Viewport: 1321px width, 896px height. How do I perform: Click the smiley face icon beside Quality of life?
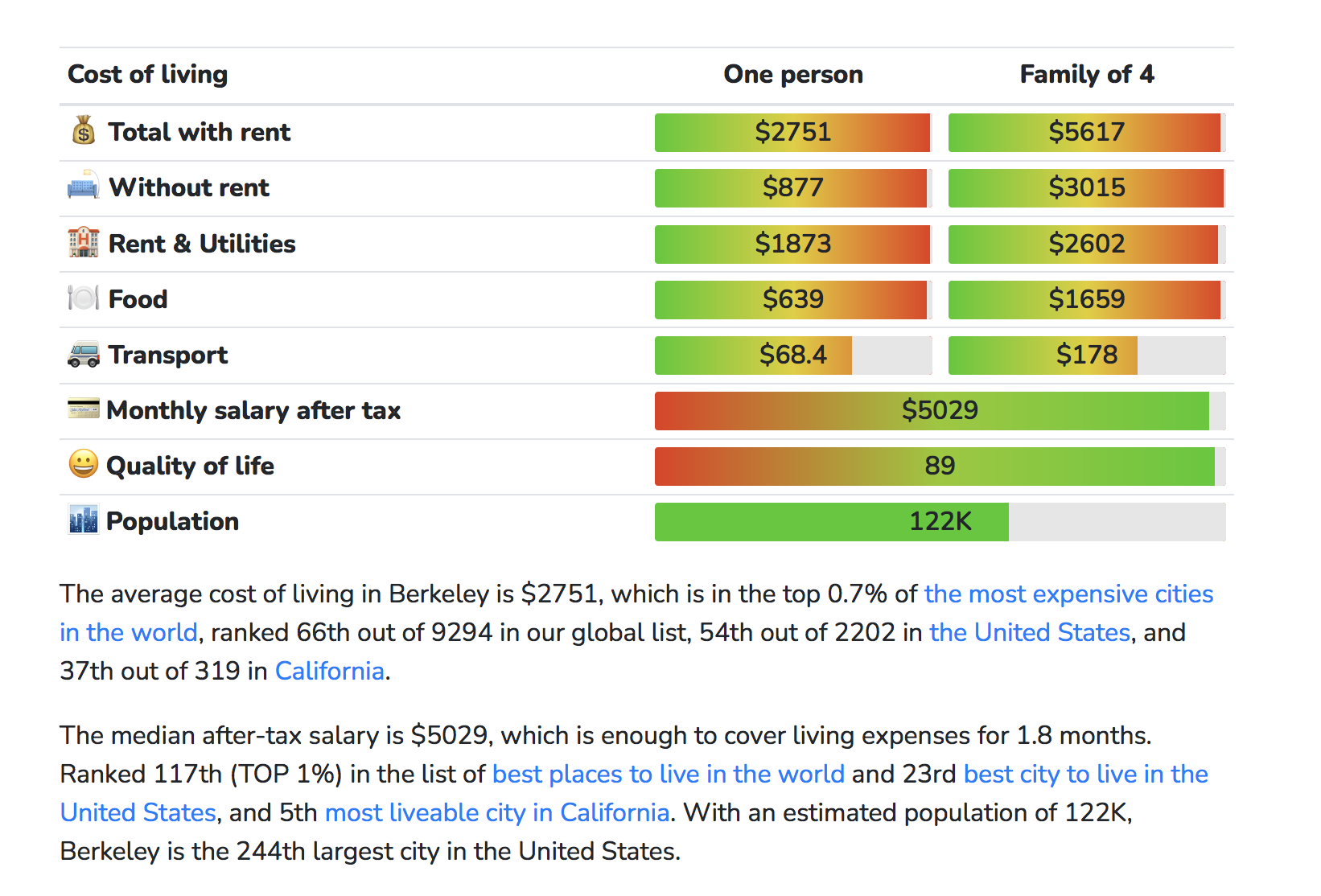click(84, 464)
